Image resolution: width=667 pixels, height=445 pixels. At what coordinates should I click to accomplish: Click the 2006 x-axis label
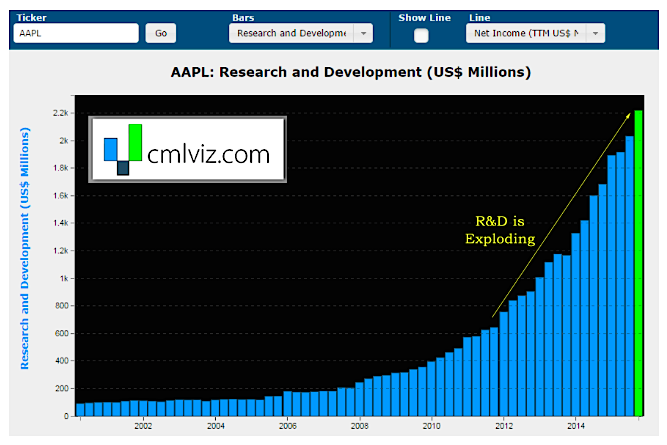288,426
